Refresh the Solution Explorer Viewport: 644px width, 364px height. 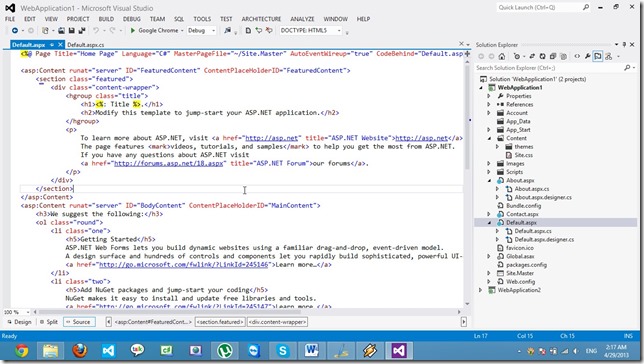pos(543,56)
